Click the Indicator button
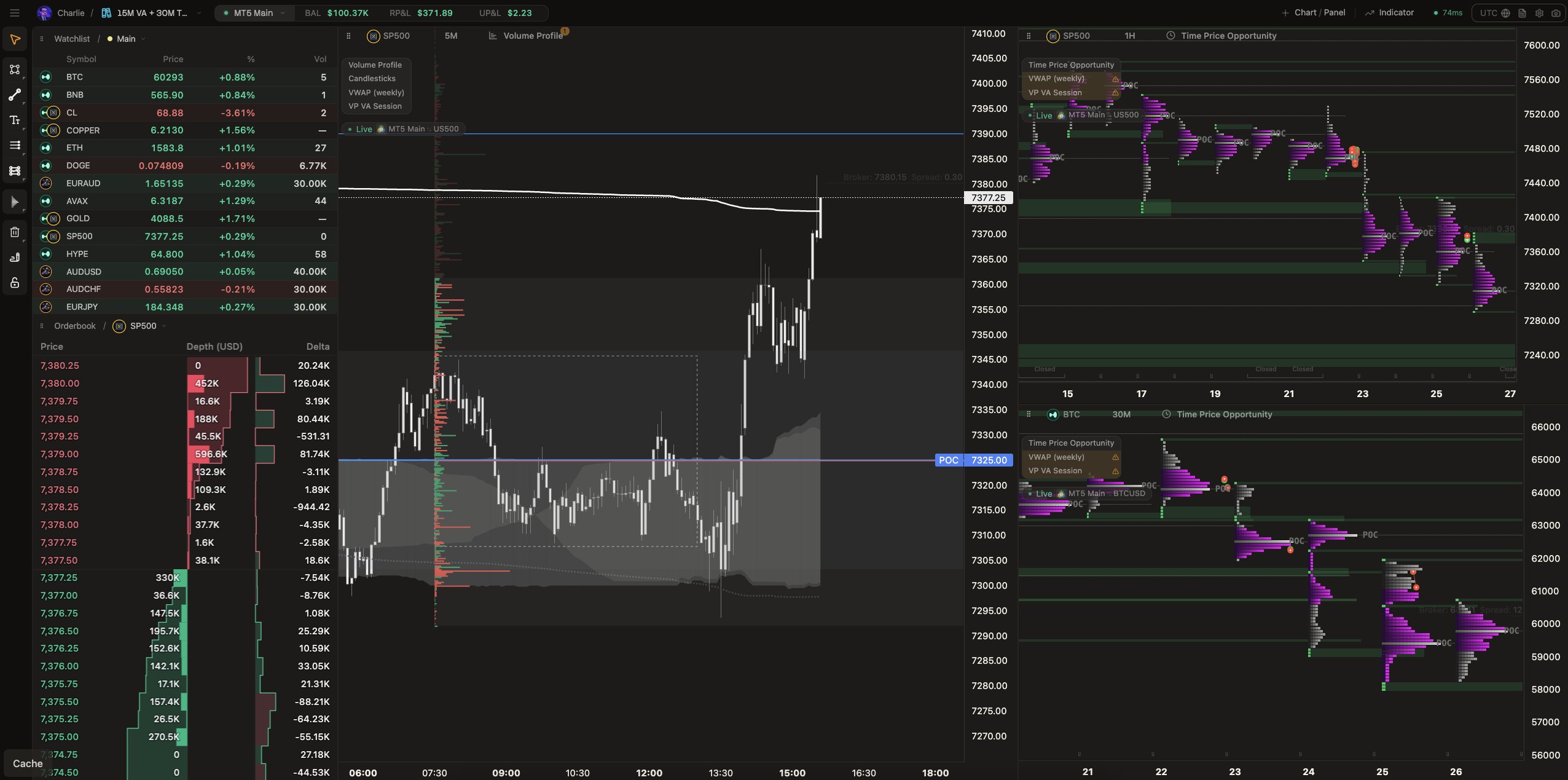This screenshot has width=1568, height=780. [1389, 13]
